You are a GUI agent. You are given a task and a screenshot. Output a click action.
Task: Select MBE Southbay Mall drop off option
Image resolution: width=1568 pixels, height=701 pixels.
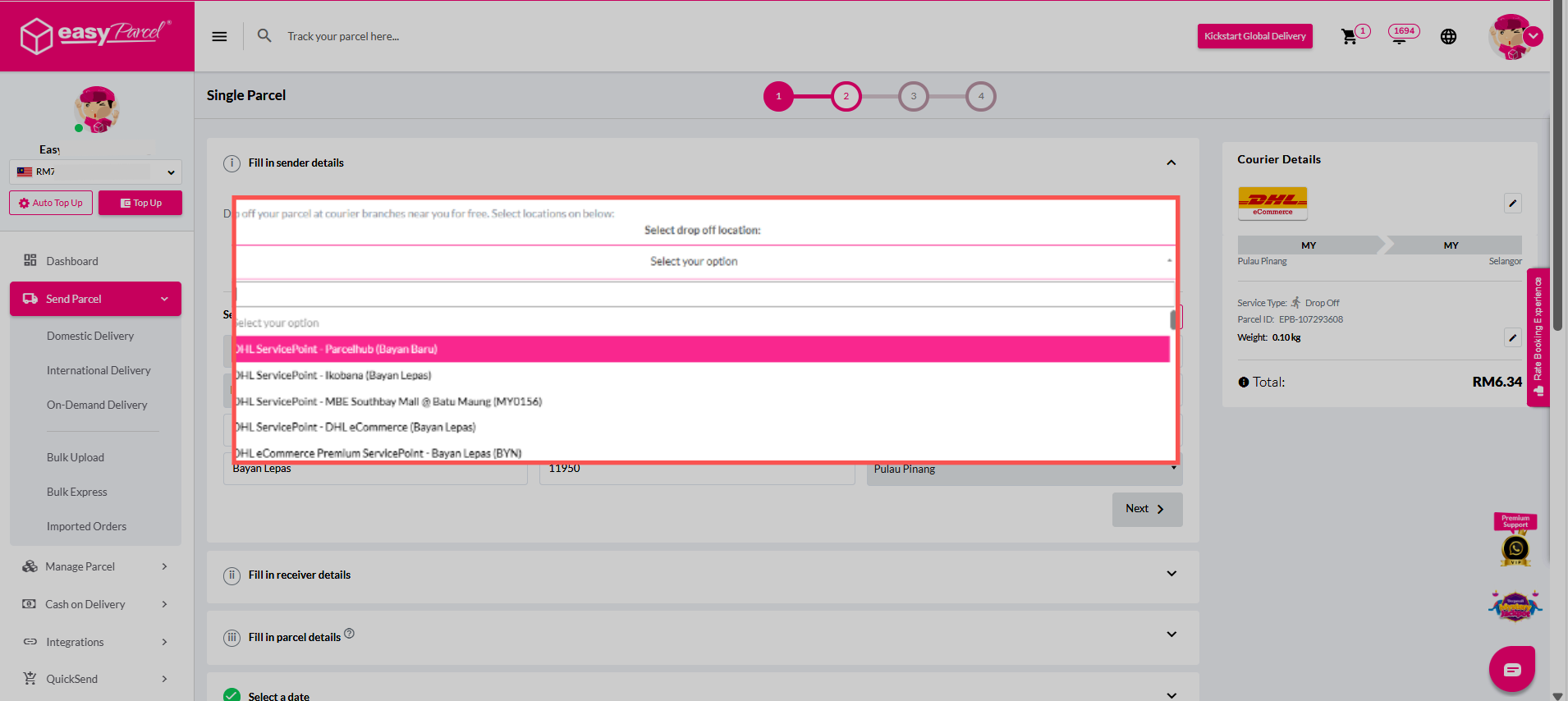click(703, 401)
